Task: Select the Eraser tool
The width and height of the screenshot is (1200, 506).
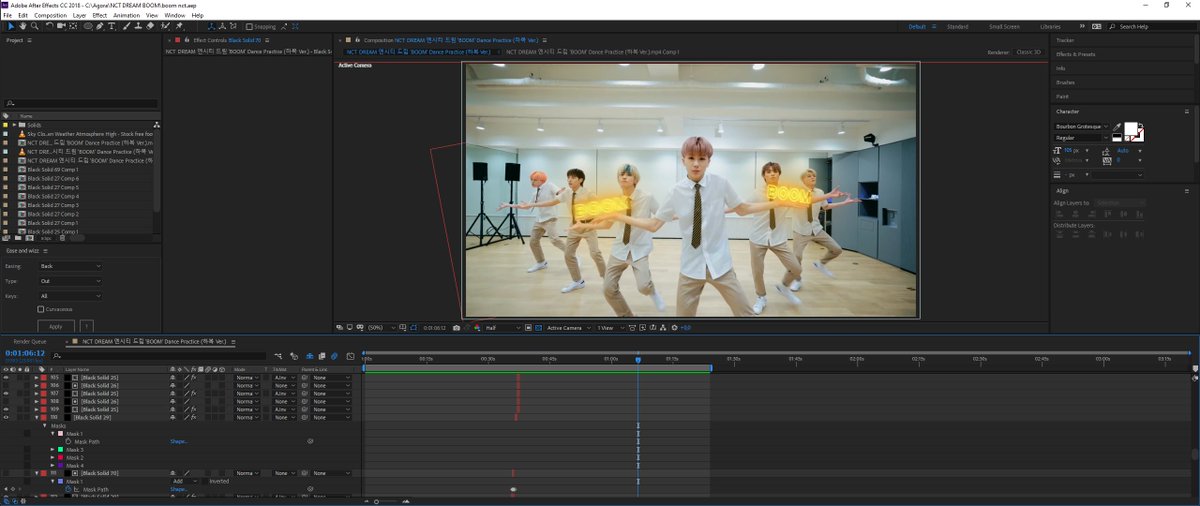Action: 150,26
